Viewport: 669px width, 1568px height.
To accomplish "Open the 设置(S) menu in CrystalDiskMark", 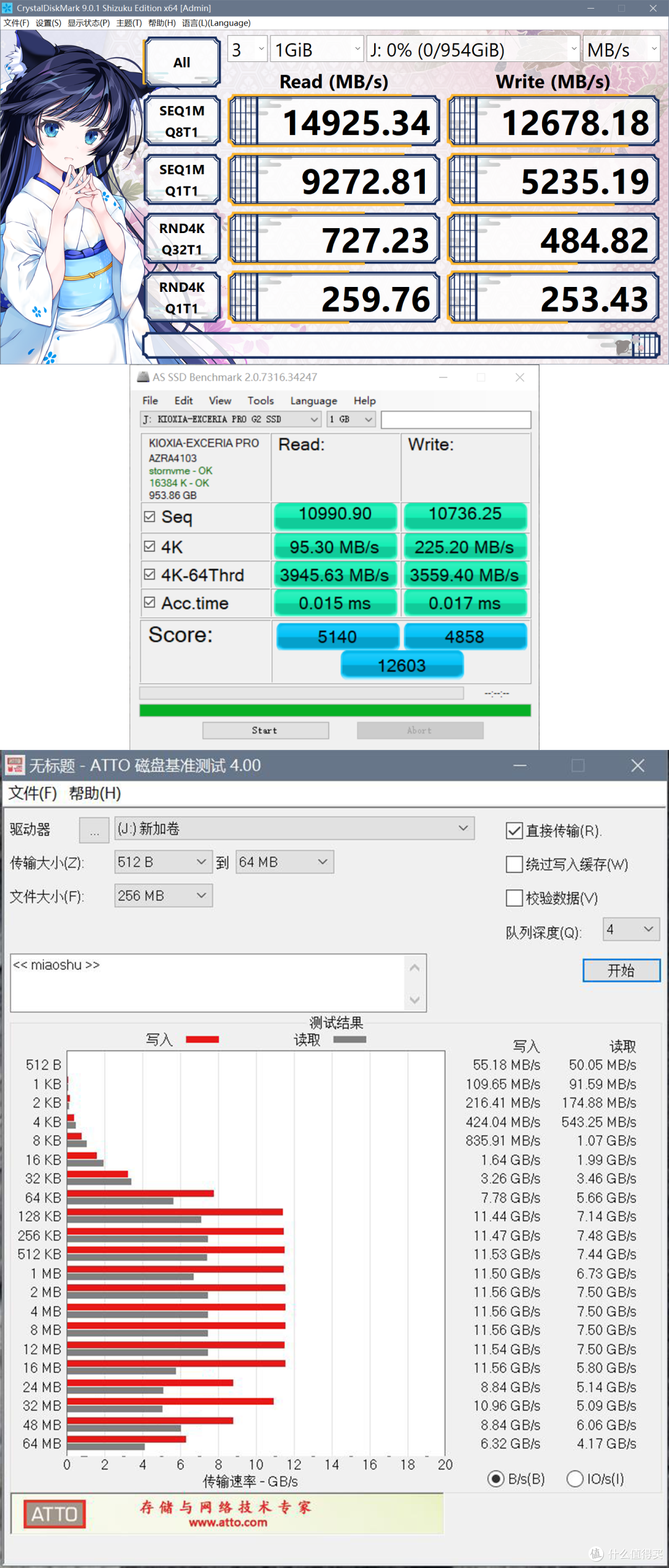I will [48, 23].
